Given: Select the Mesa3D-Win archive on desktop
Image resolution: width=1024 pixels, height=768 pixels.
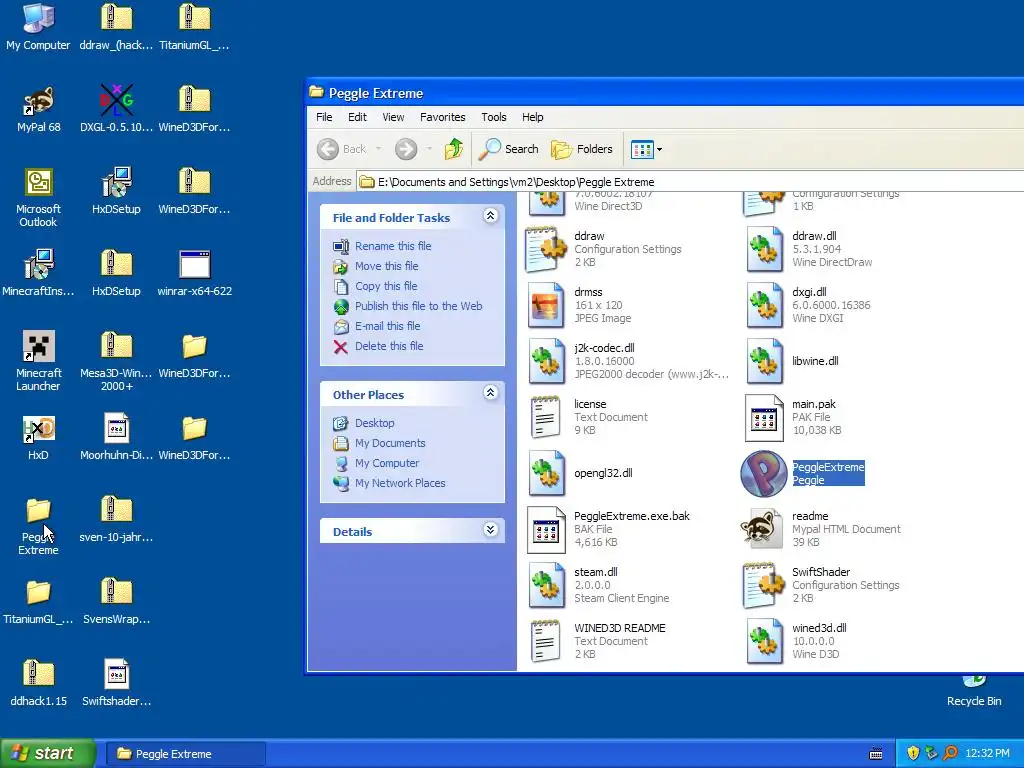Looking at the screenshot, I should pos(116,360).
